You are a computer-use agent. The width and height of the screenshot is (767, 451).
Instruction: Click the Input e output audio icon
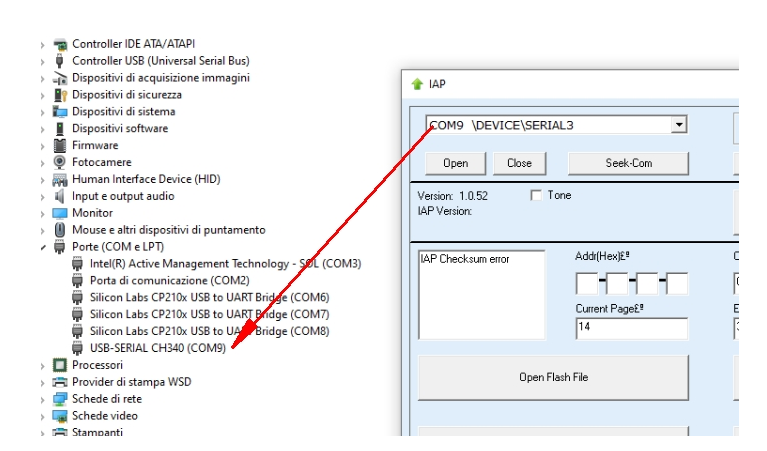tap(60, 196)
